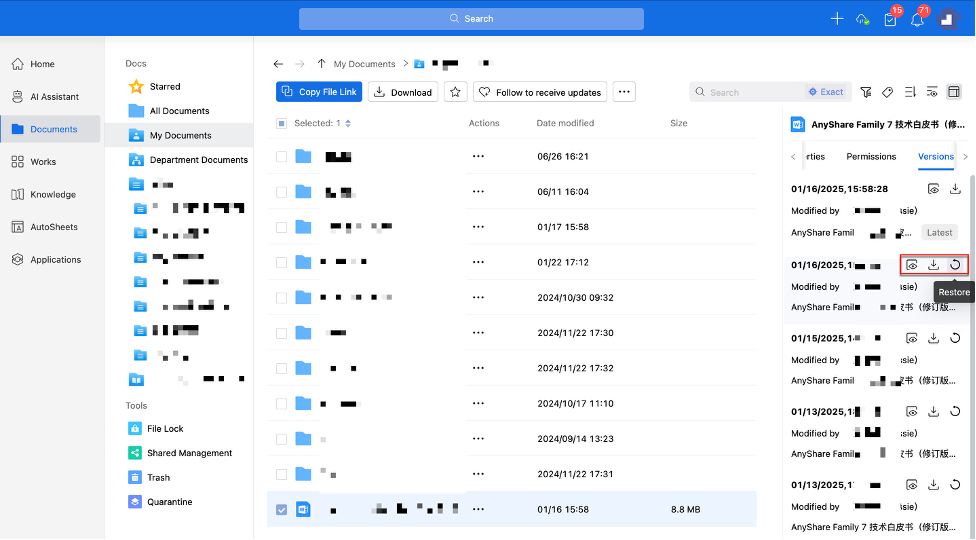This screenshot has height=540, width=976.
Task: Toggle the details side panel icon
Action: pos(954,92)
